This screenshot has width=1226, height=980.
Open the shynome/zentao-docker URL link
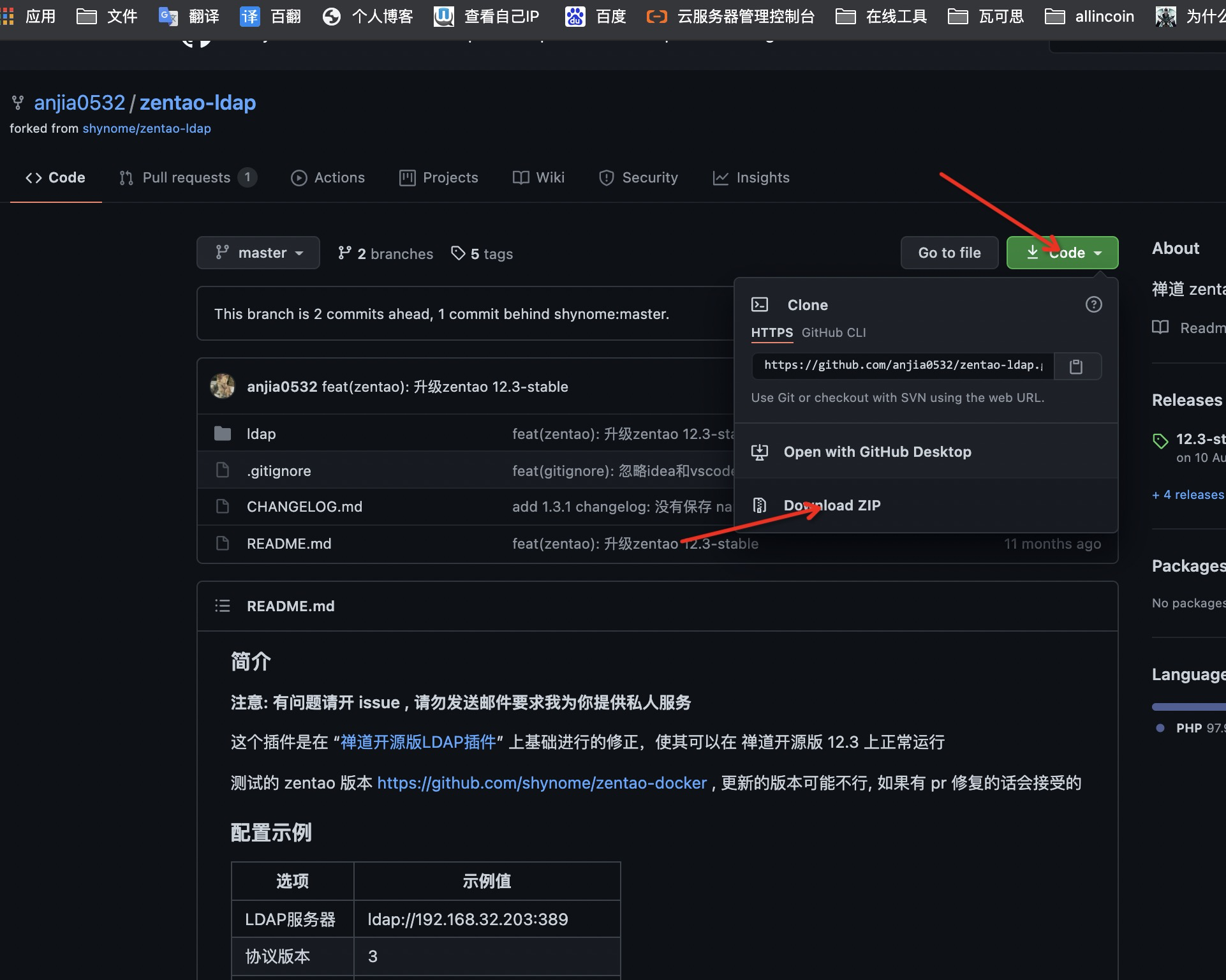(x=542, y=783)
